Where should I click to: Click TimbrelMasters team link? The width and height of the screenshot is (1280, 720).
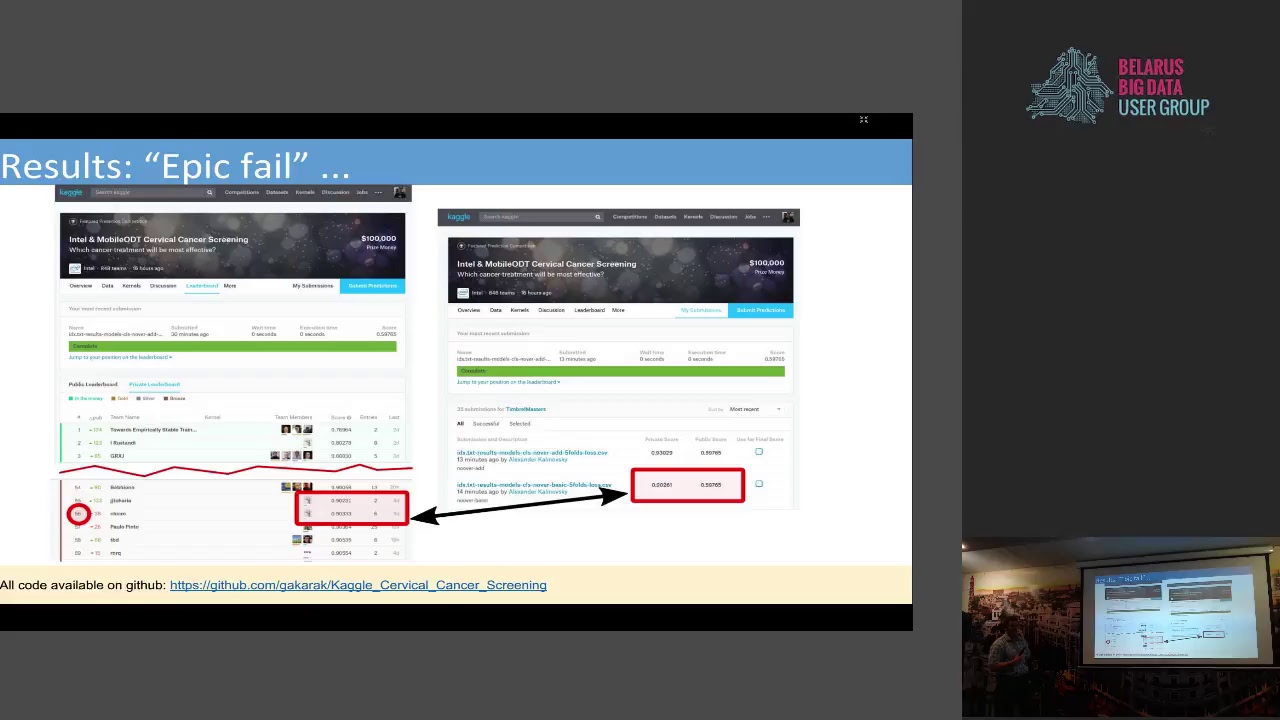click(526, 409)
